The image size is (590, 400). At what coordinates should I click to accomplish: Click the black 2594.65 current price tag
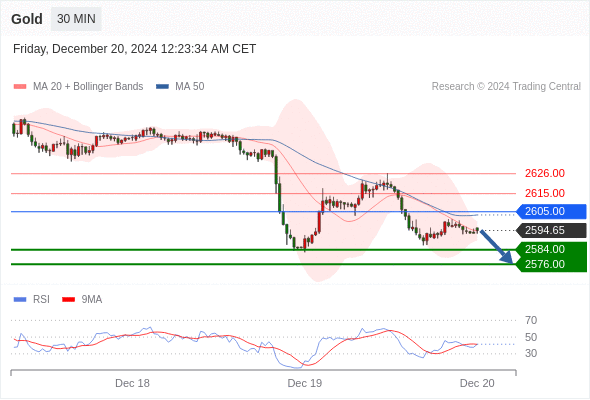click(551, 230)
